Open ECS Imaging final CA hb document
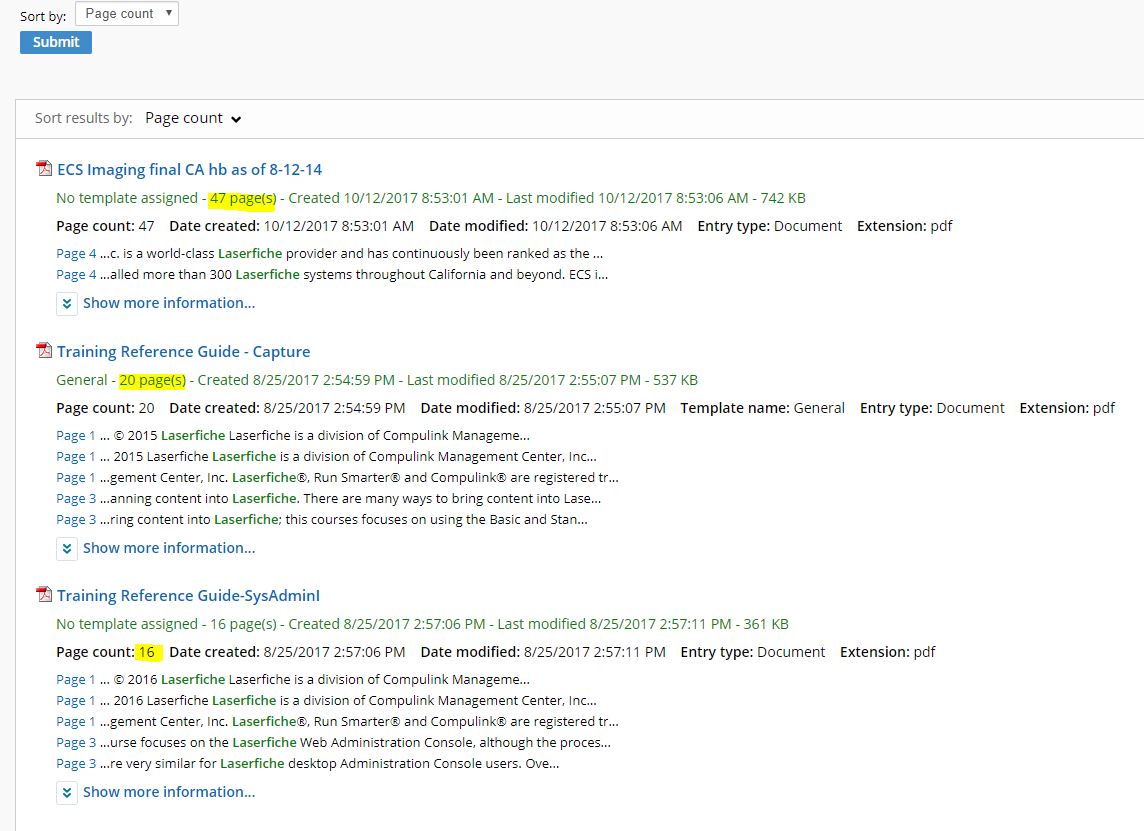Image resolution: width=1144 pixels, height=831 pixels. tap(189, 169)
